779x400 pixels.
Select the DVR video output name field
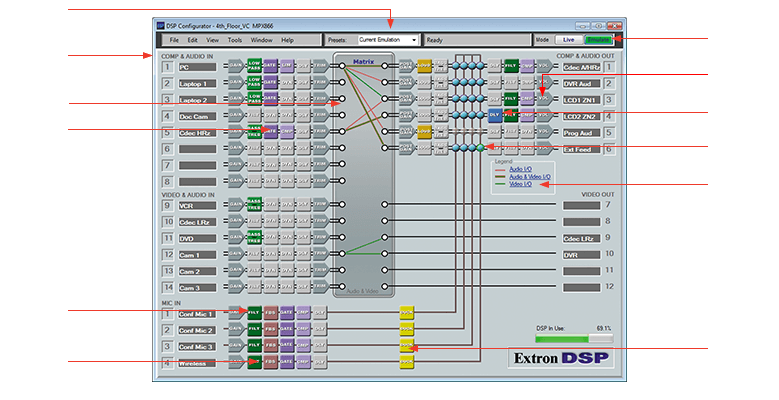(x=581, y=255)
